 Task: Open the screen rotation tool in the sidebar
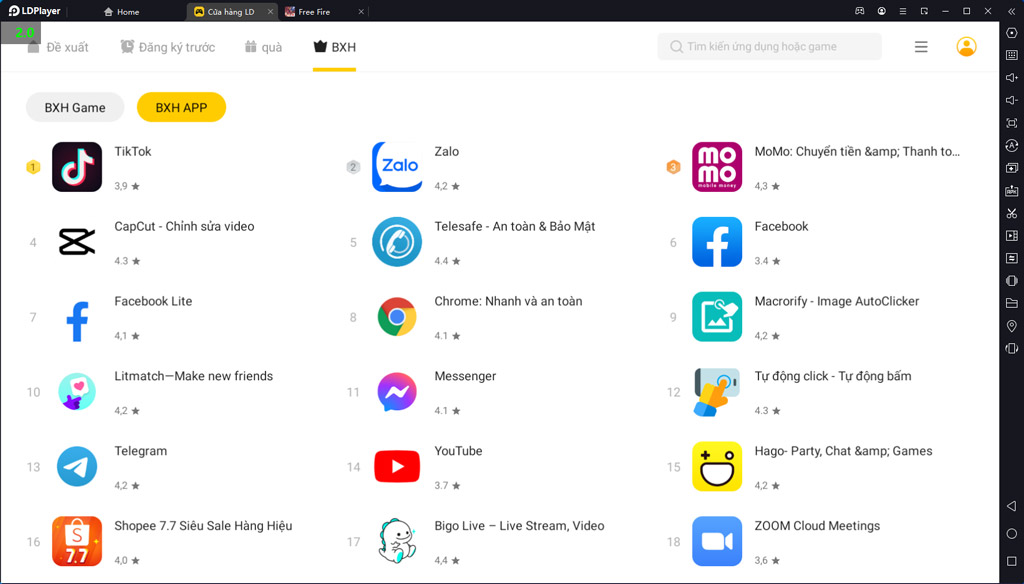tap(1010, 146)
